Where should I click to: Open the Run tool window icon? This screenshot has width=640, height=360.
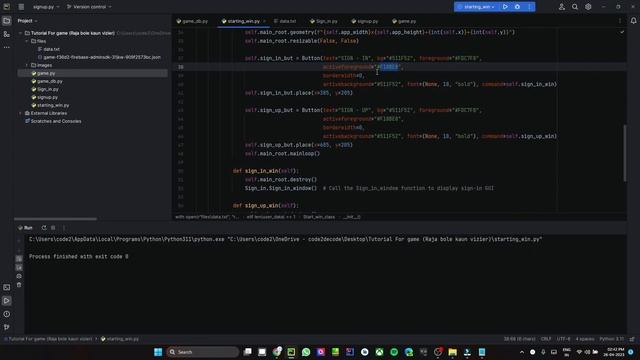(x=7, y=301)
